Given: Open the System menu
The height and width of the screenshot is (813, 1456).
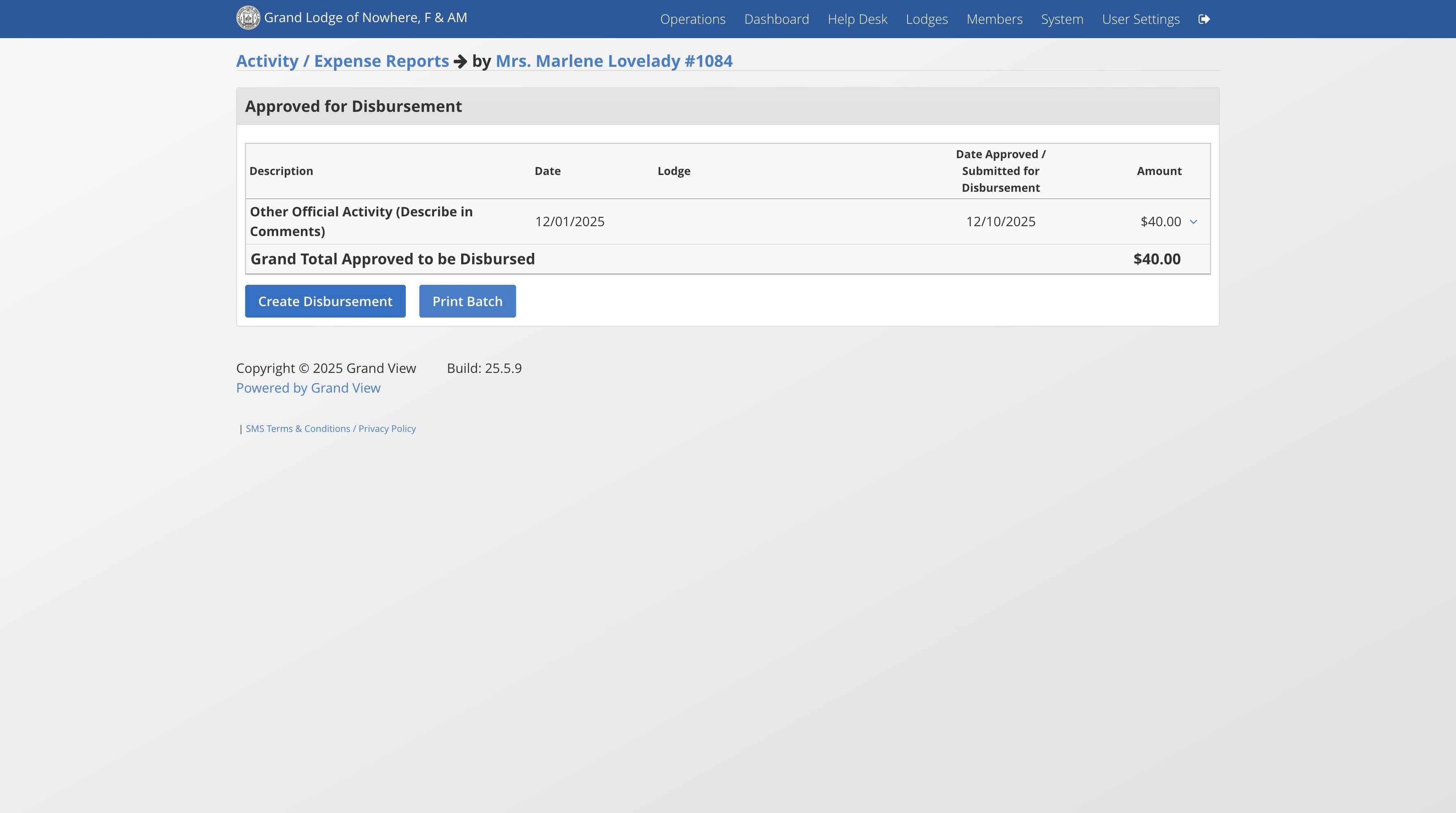Looking at the screenshot, I should (x=1062, y=19).
